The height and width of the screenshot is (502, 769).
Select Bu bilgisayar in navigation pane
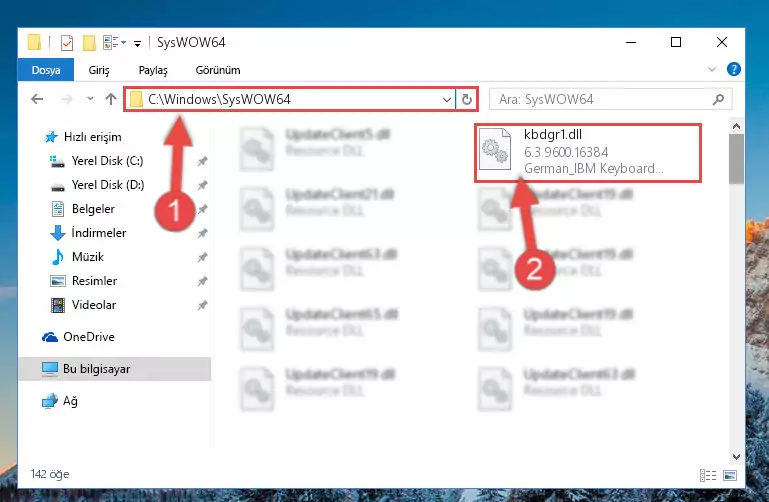pos(96,369)
